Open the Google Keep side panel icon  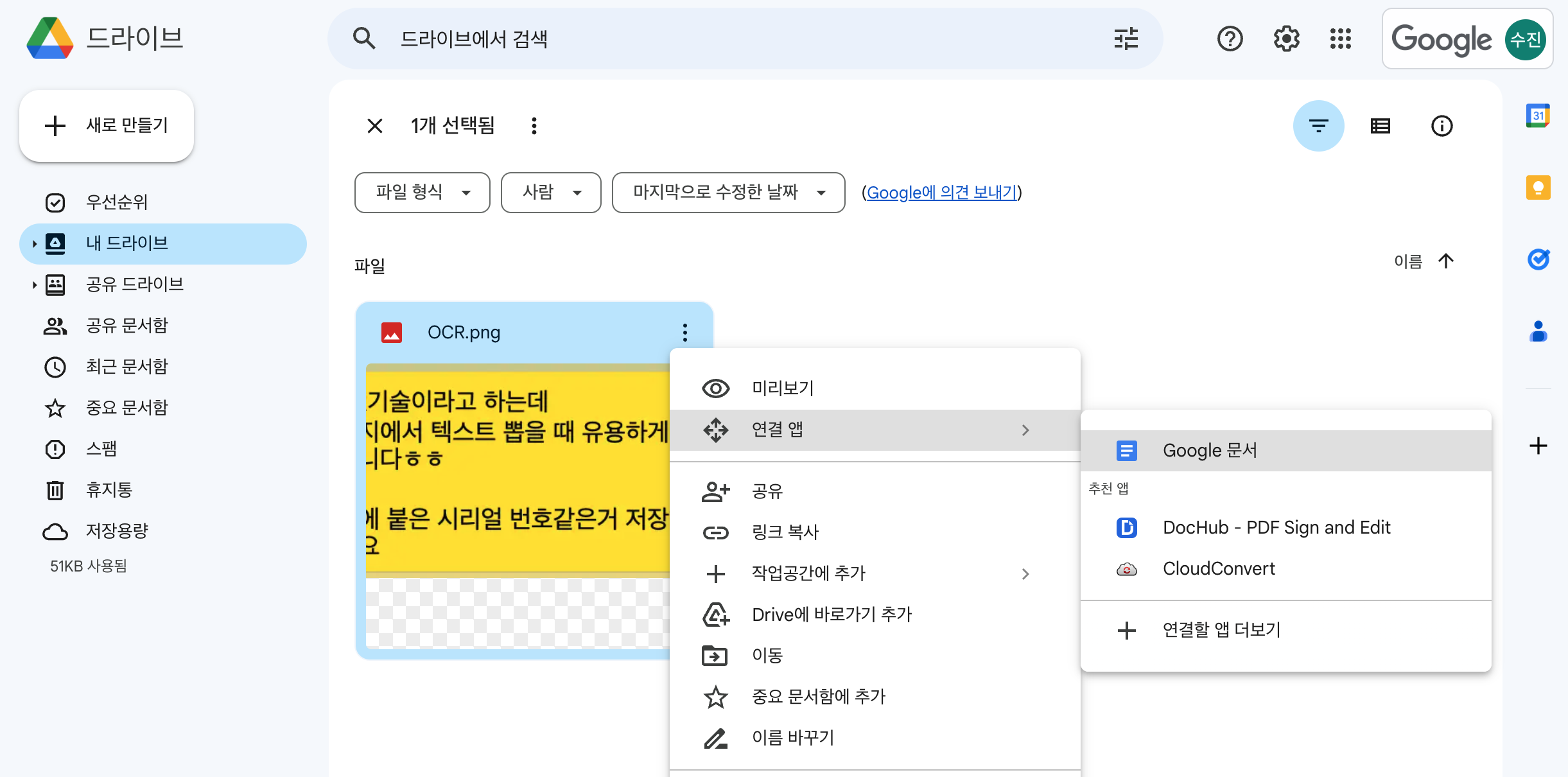click(1538, 188)
